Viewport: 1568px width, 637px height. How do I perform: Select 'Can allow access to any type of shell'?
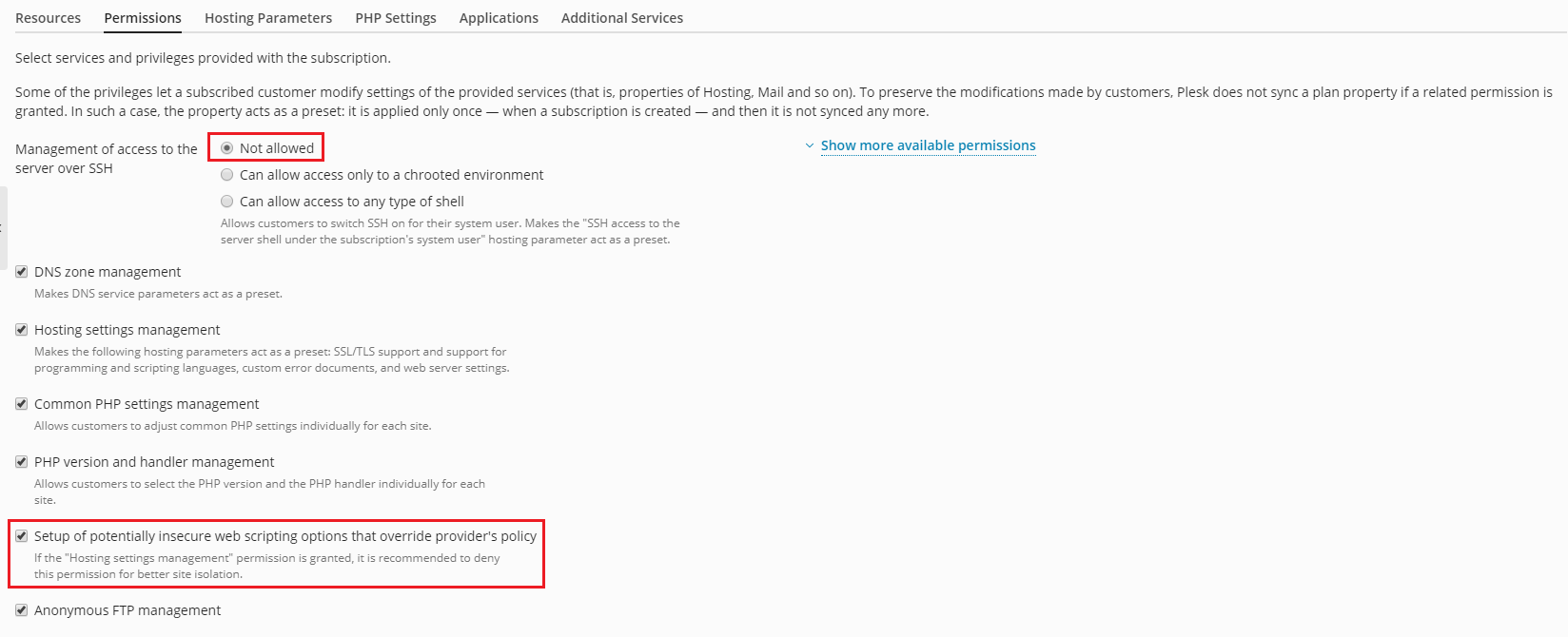point(227,202)
